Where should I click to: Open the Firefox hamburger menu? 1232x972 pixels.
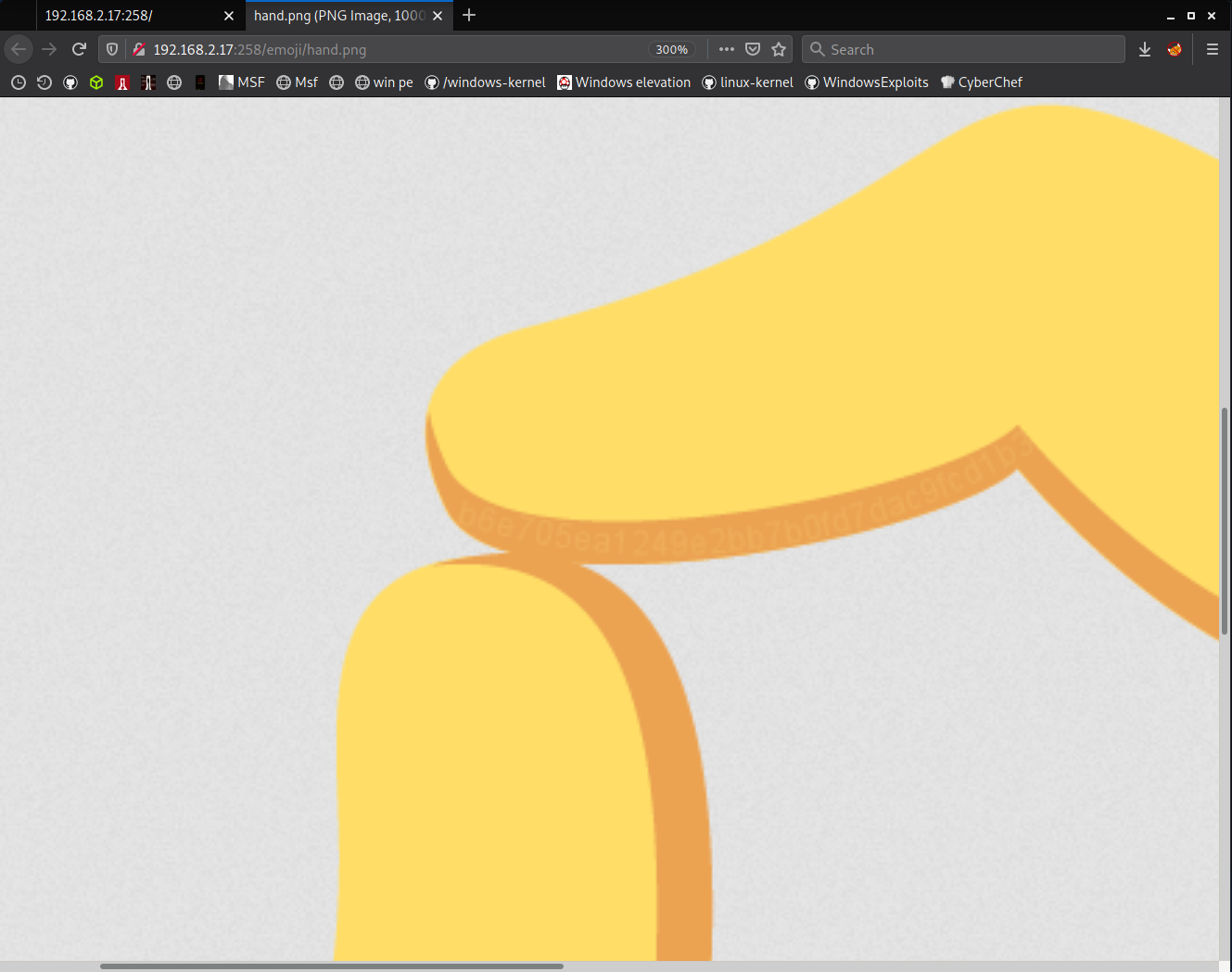tap(1212, 49)
